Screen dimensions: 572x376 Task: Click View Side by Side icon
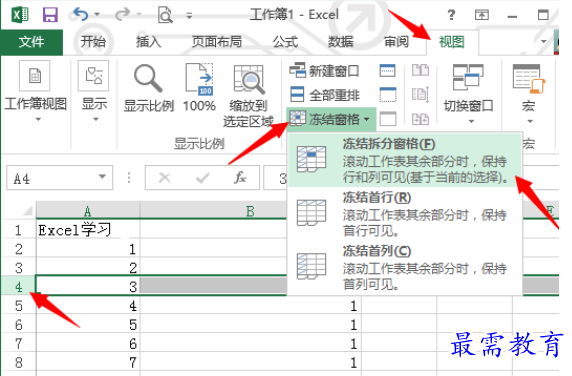420,70
